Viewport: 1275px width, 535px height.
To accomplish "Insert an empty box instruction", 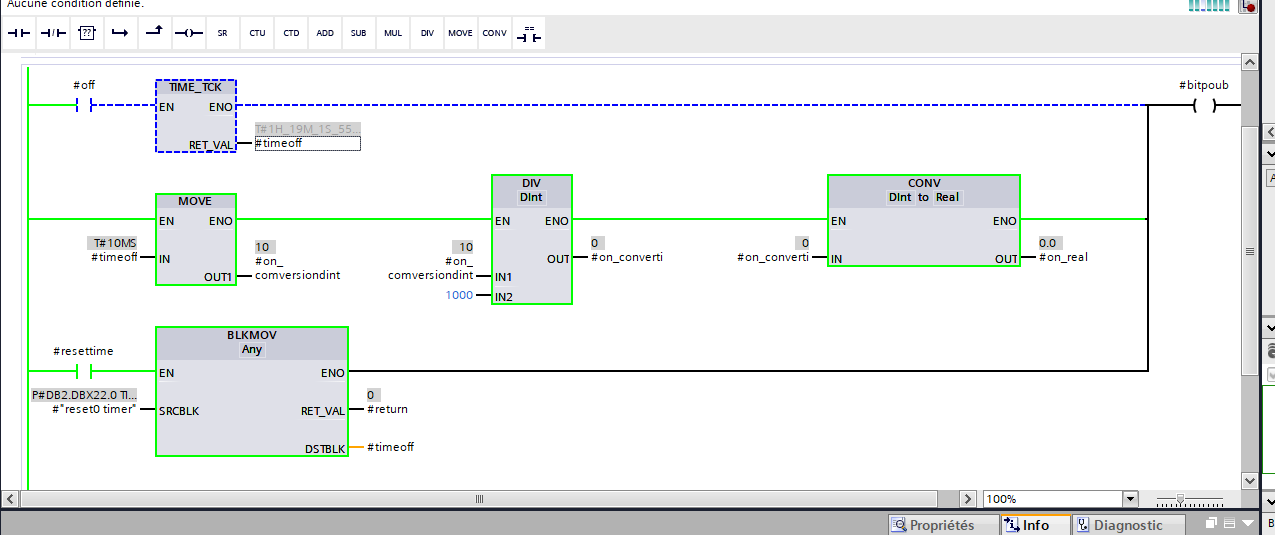I will click(87, 33).
